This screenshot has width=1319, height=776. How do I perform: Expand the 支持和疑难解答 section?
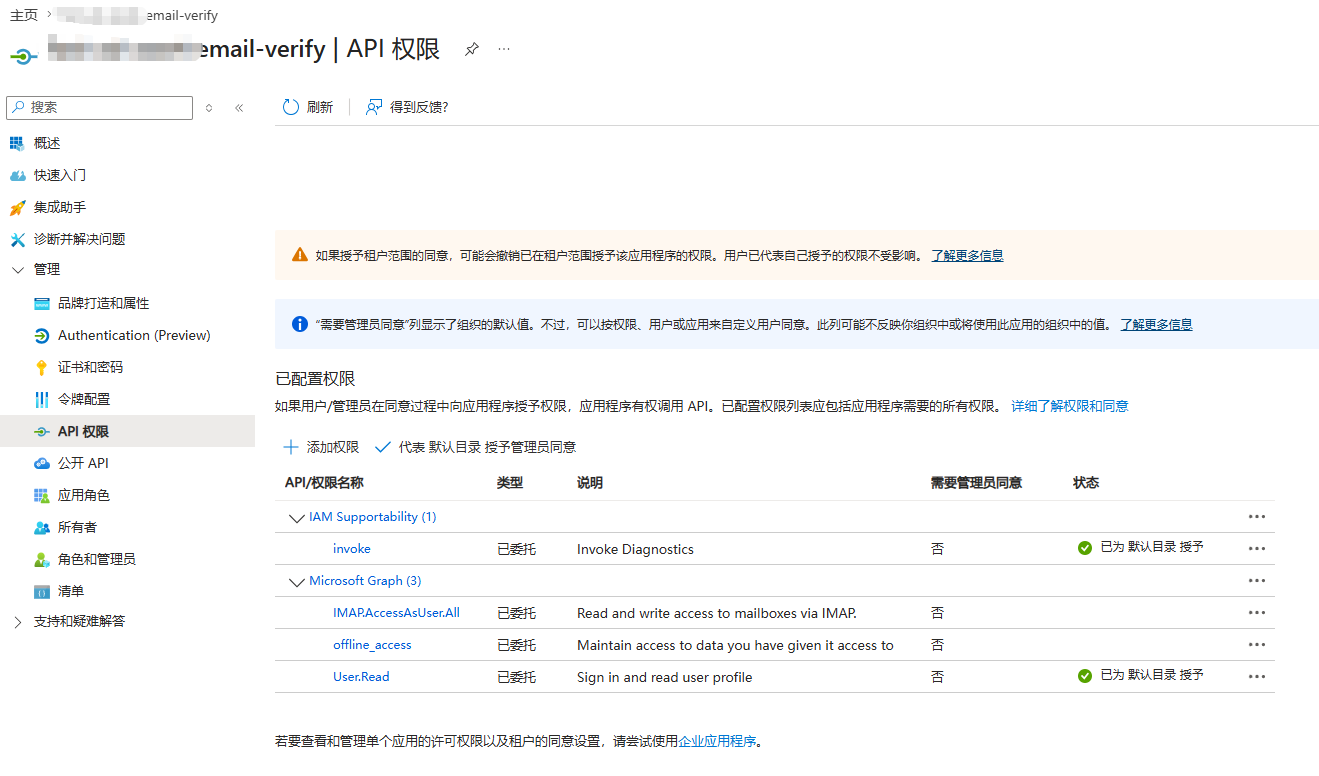(18, 622)
